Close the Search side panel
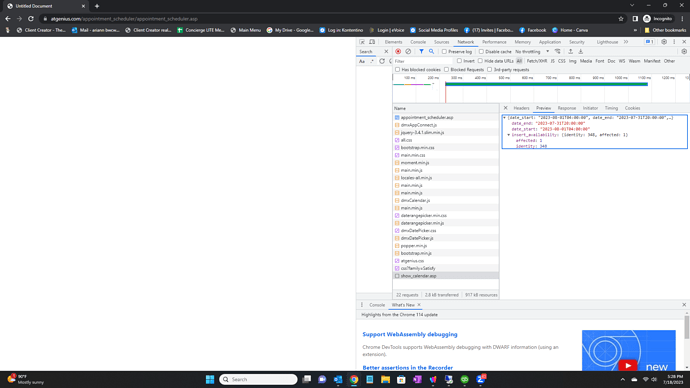690x388 pixels. tap(386, 51)
